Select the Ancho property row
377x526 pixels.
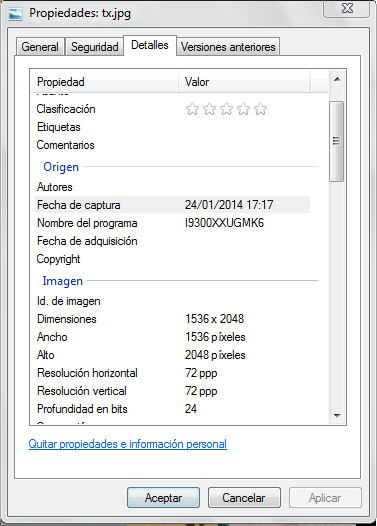tap(173, 337)
